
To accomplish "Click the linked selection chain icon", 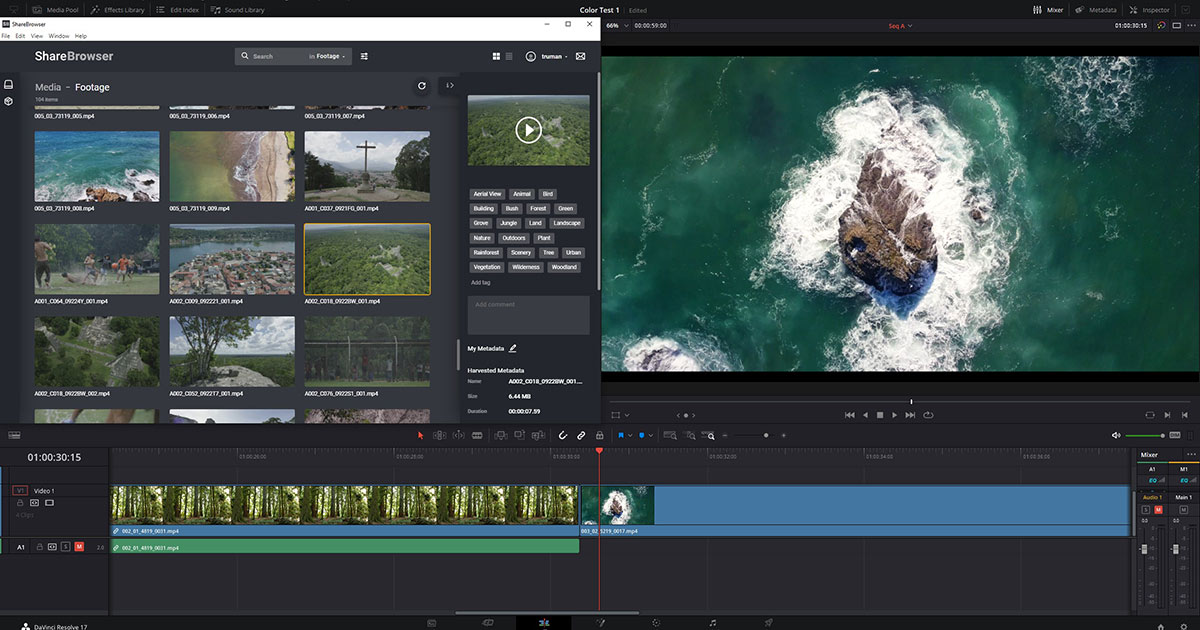I will [581, 435].
